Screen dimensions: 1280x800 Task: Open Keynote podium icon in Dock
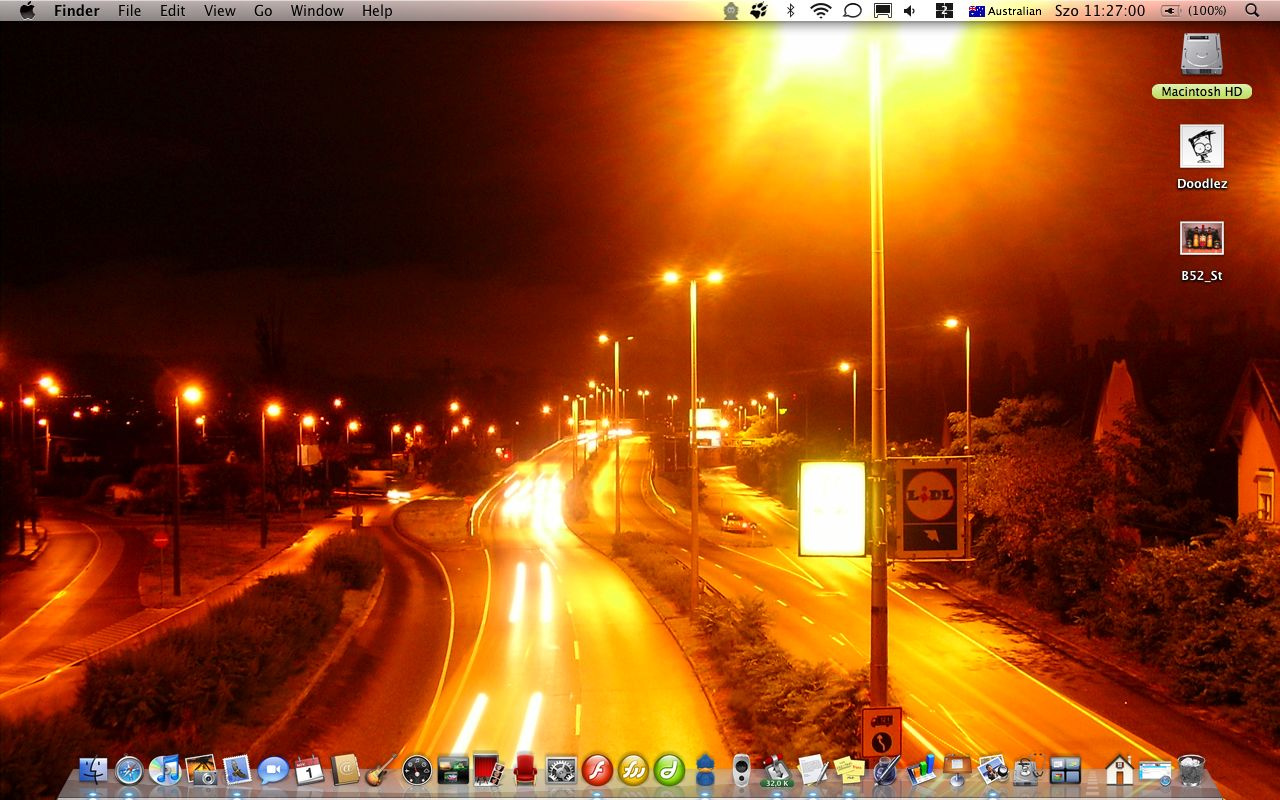tap(957, 769)
